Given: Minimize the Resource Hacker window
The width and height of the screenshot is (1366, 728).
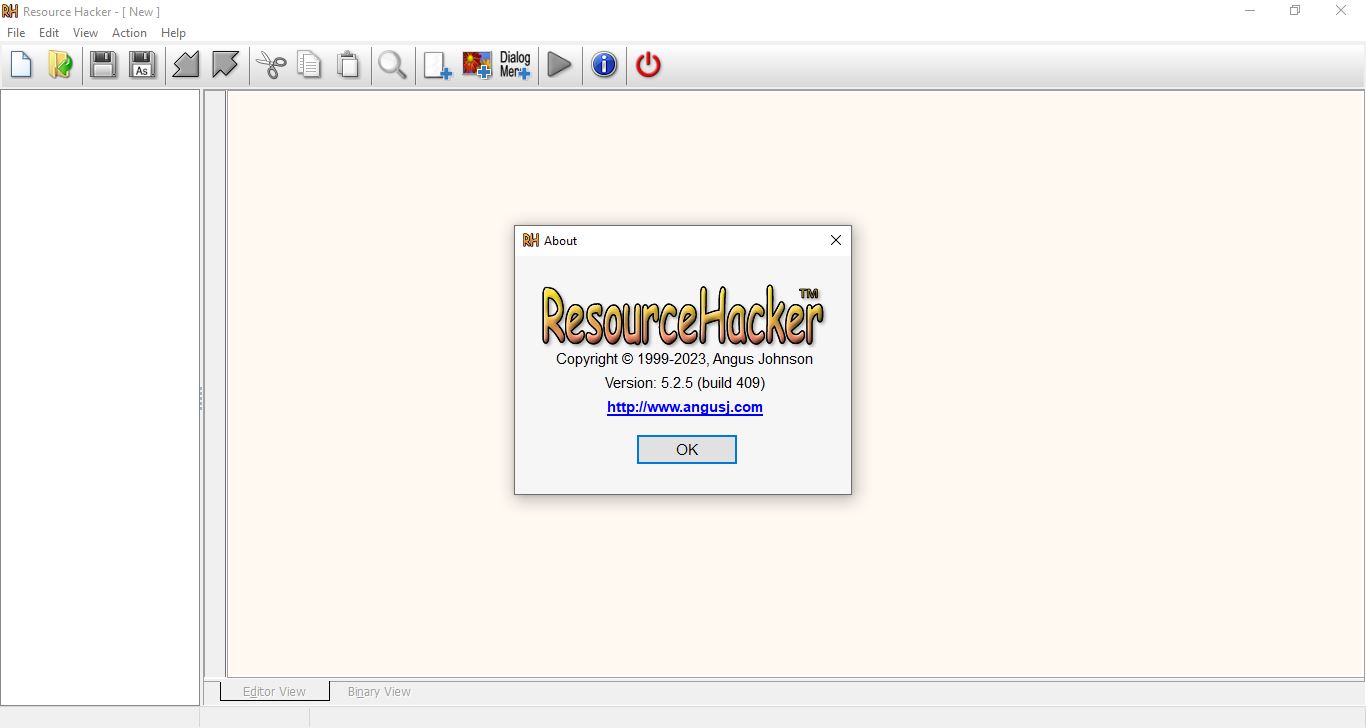Looking at the screenshot, I should pos(1250,11).
